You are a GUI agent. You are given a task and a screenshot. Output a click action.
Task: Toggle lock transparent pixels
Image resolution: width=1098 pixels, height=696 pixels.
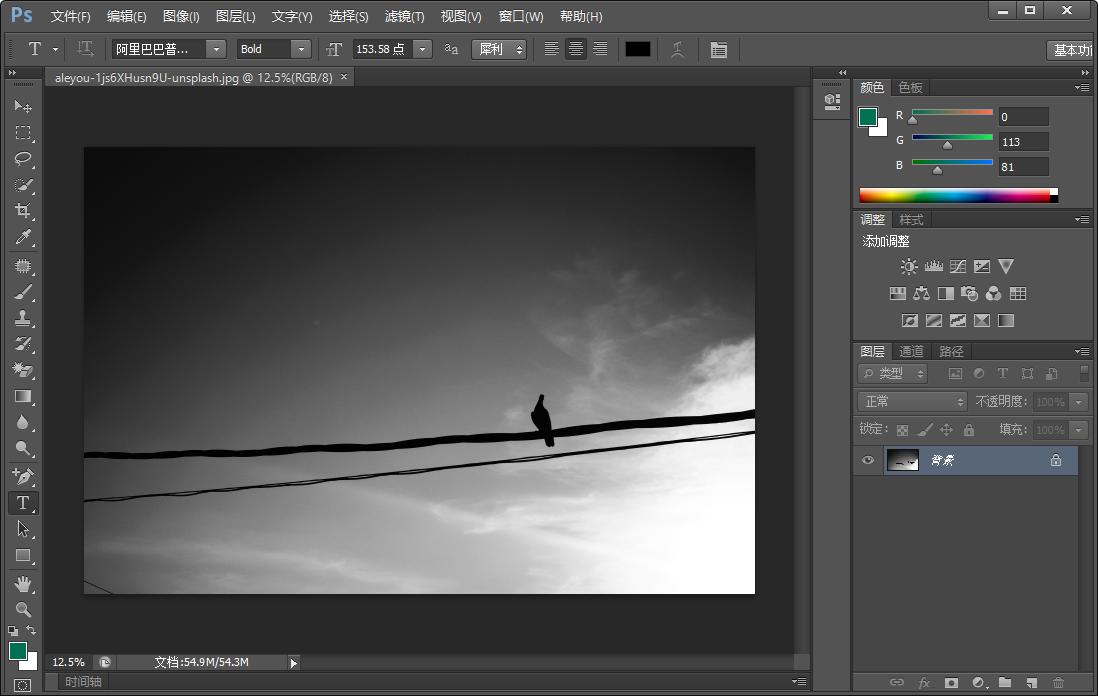[902, 430]
